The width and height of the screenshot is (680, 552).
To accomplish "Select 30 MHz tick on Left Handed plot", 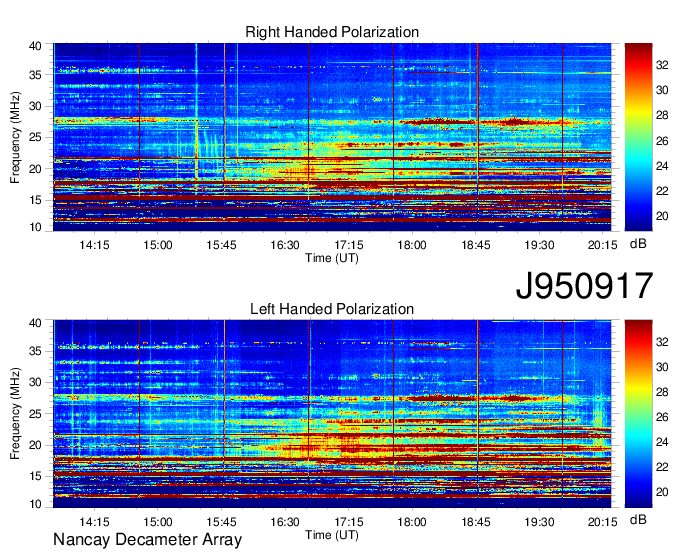I will (x=35, y=382).
